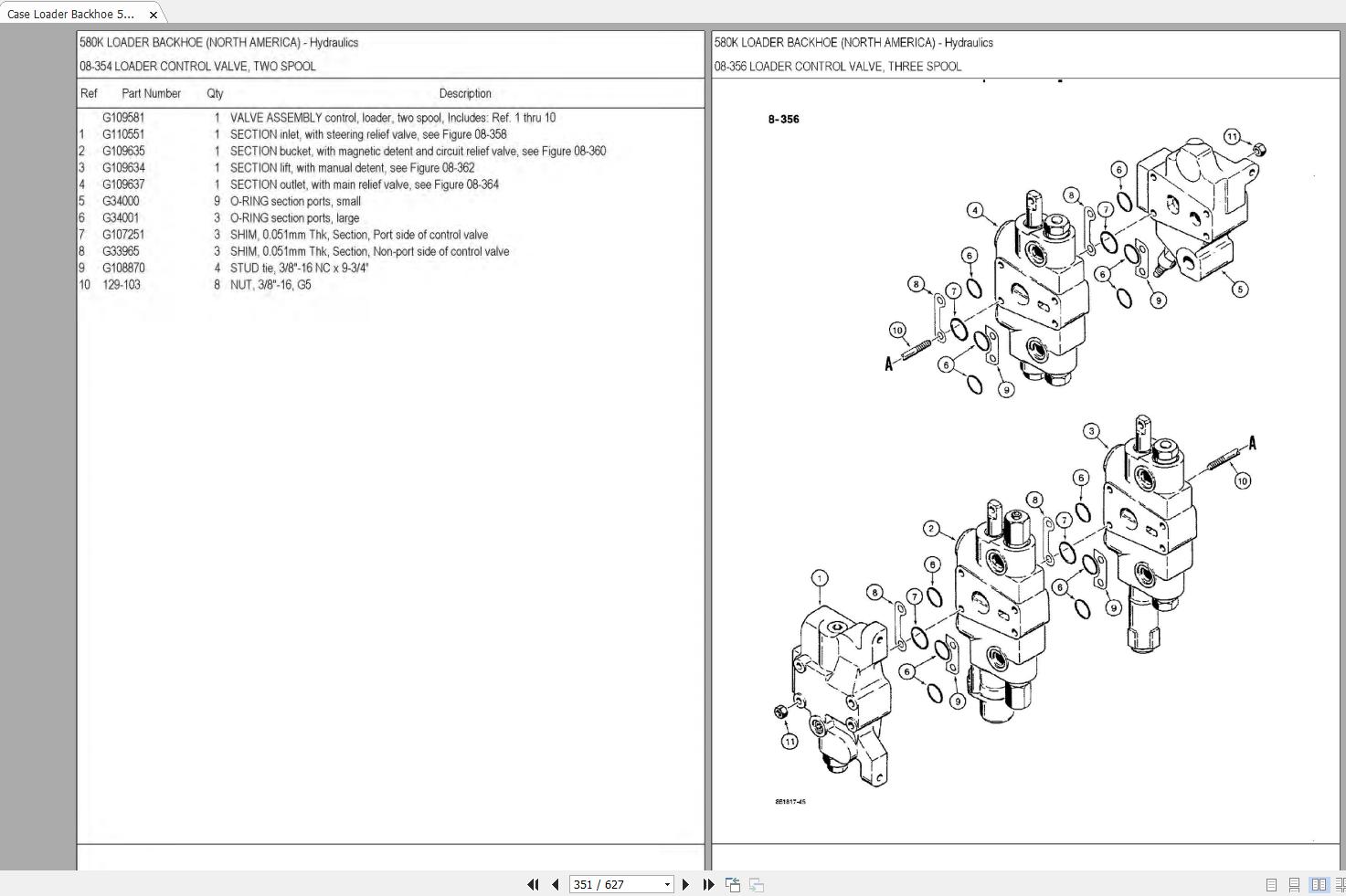Click part number G110551
The image size is (1346, 896).
click(123, 134)
